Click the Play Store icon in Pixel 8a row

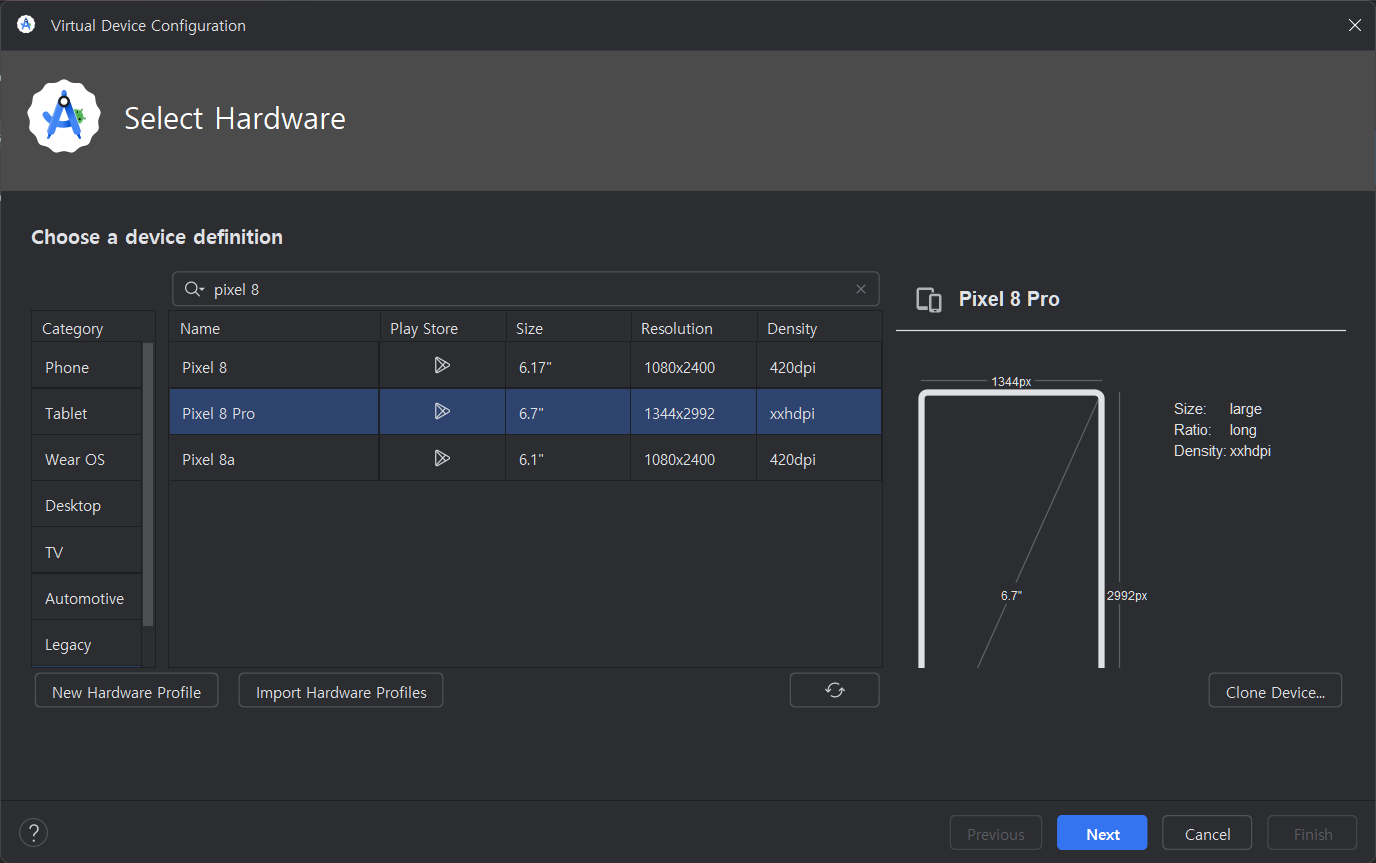(x=442, y=459)
